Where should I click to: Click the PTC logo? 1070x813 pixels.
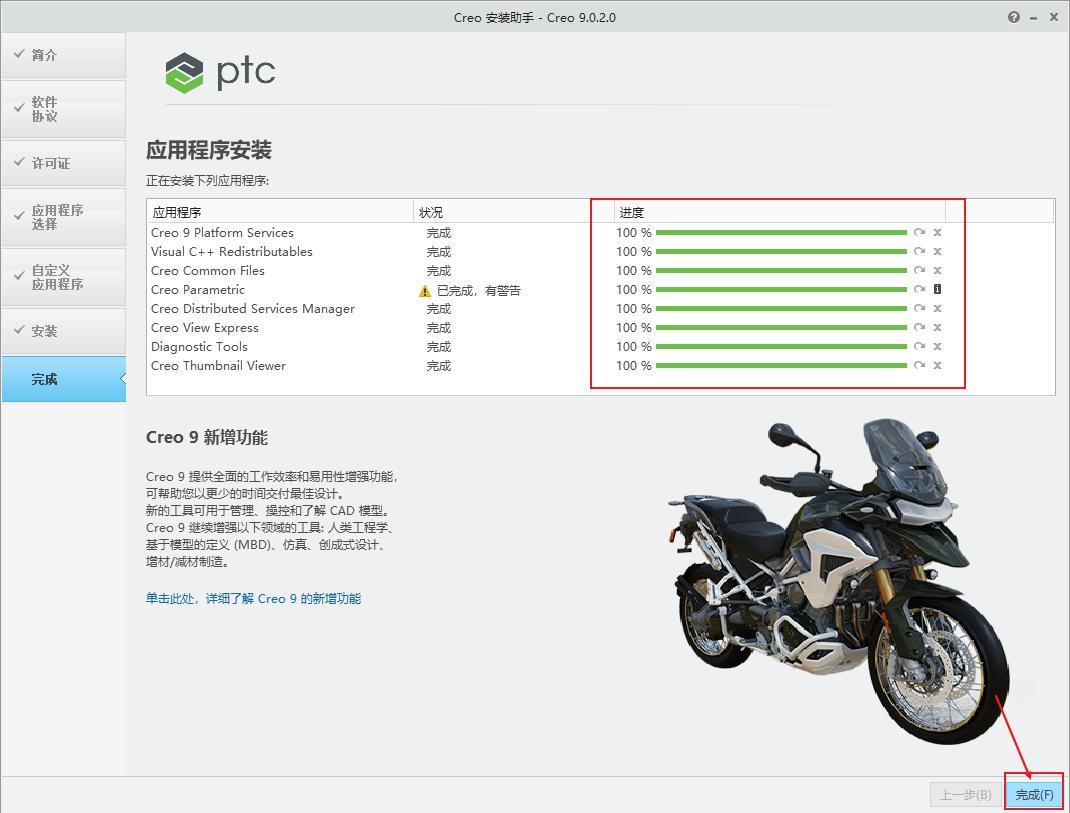coord(219,71)
